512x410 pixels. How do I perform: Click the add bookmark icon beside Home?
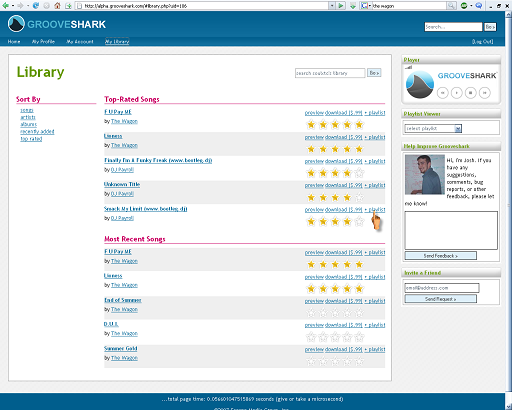click(68, 6)
